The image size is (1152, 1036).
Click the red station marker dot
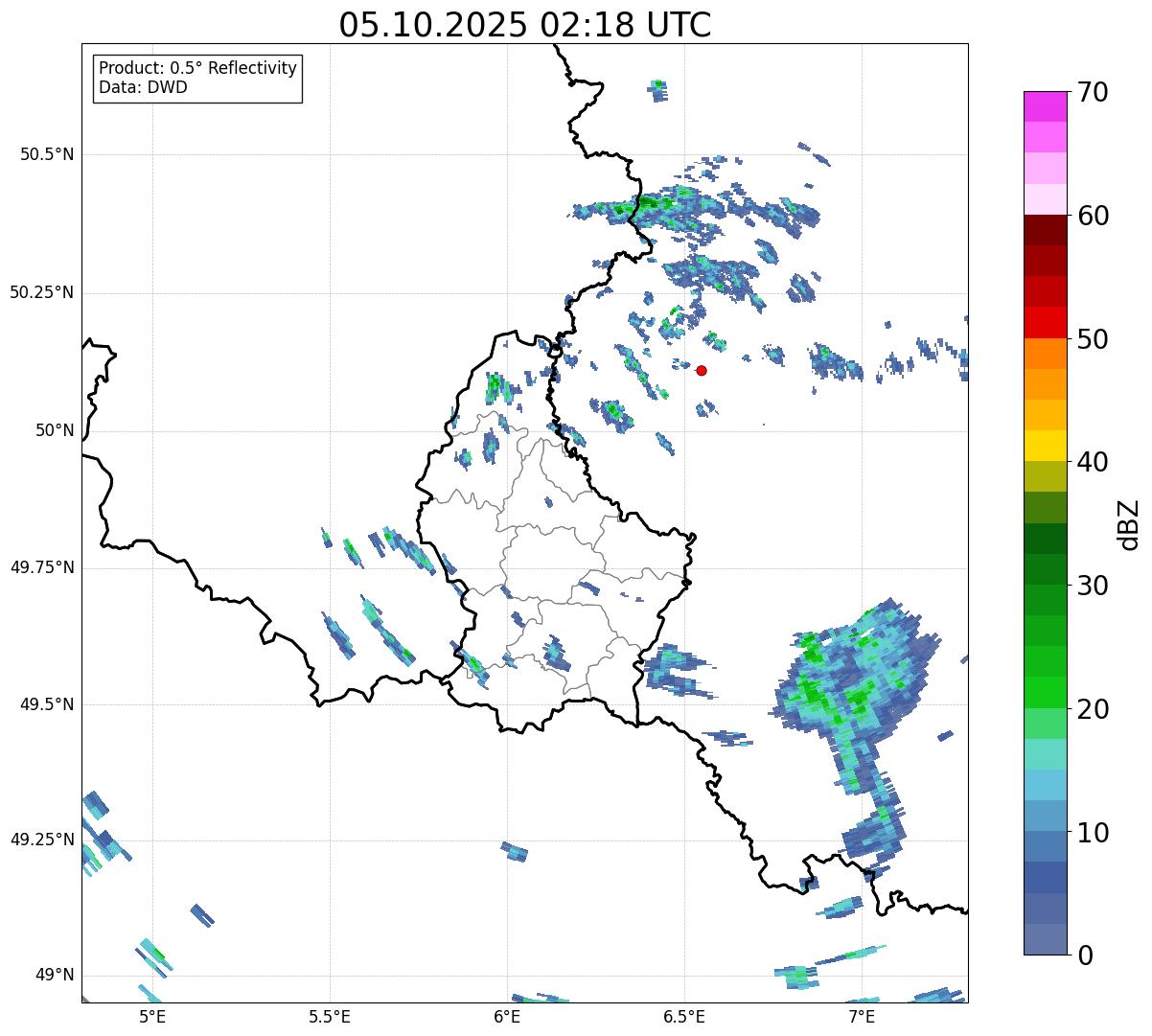tap(702, 370)
